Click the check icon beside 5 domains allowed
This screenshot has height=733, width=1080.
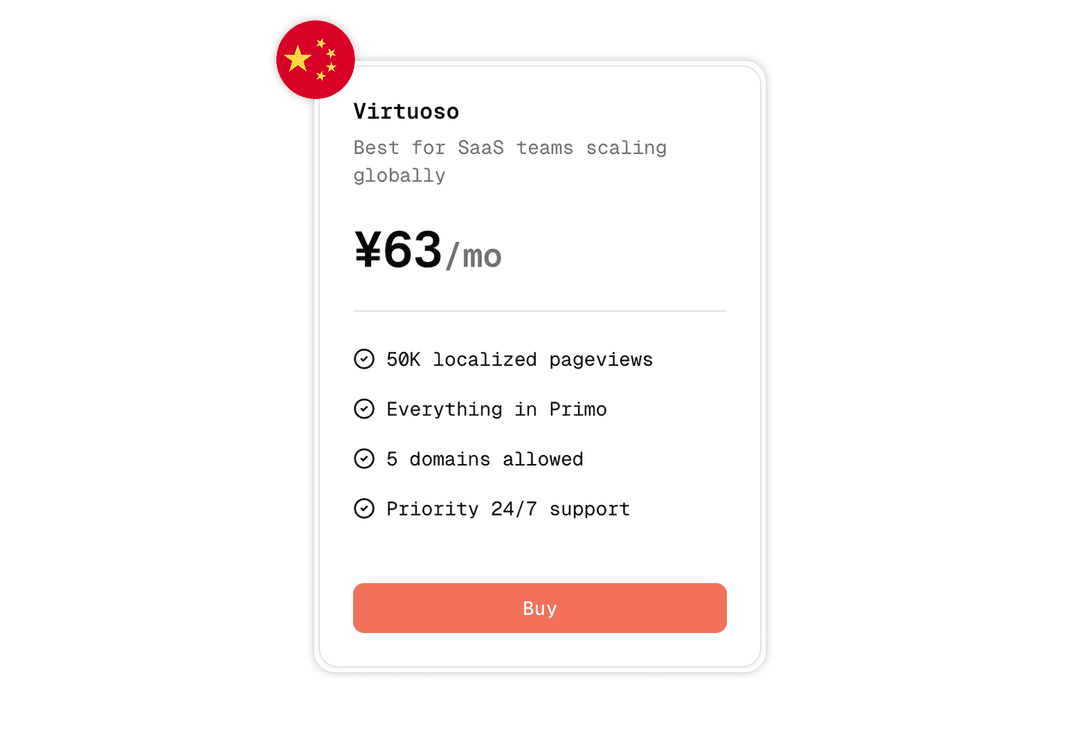pos(364,459)
